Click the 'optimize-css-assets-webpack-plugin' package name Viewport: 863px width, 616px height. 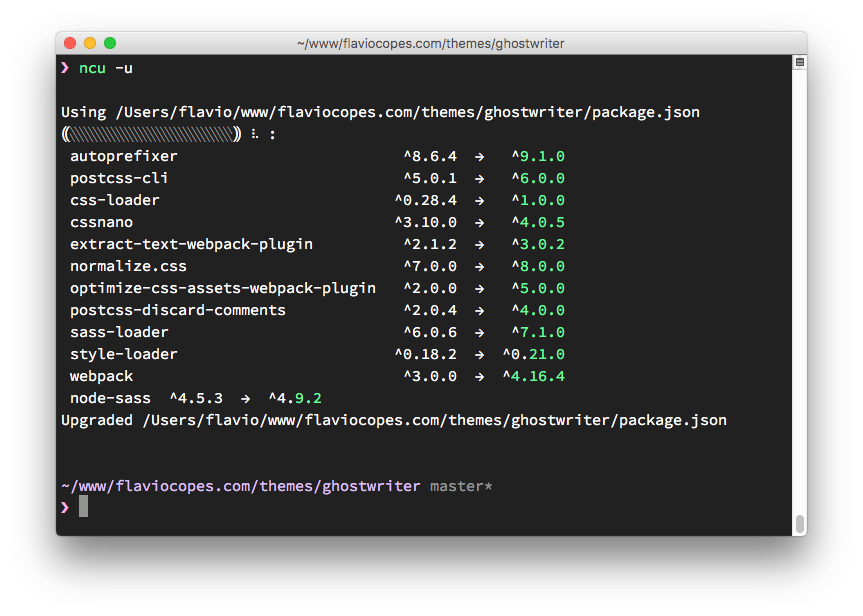click(x=223, y=288)
